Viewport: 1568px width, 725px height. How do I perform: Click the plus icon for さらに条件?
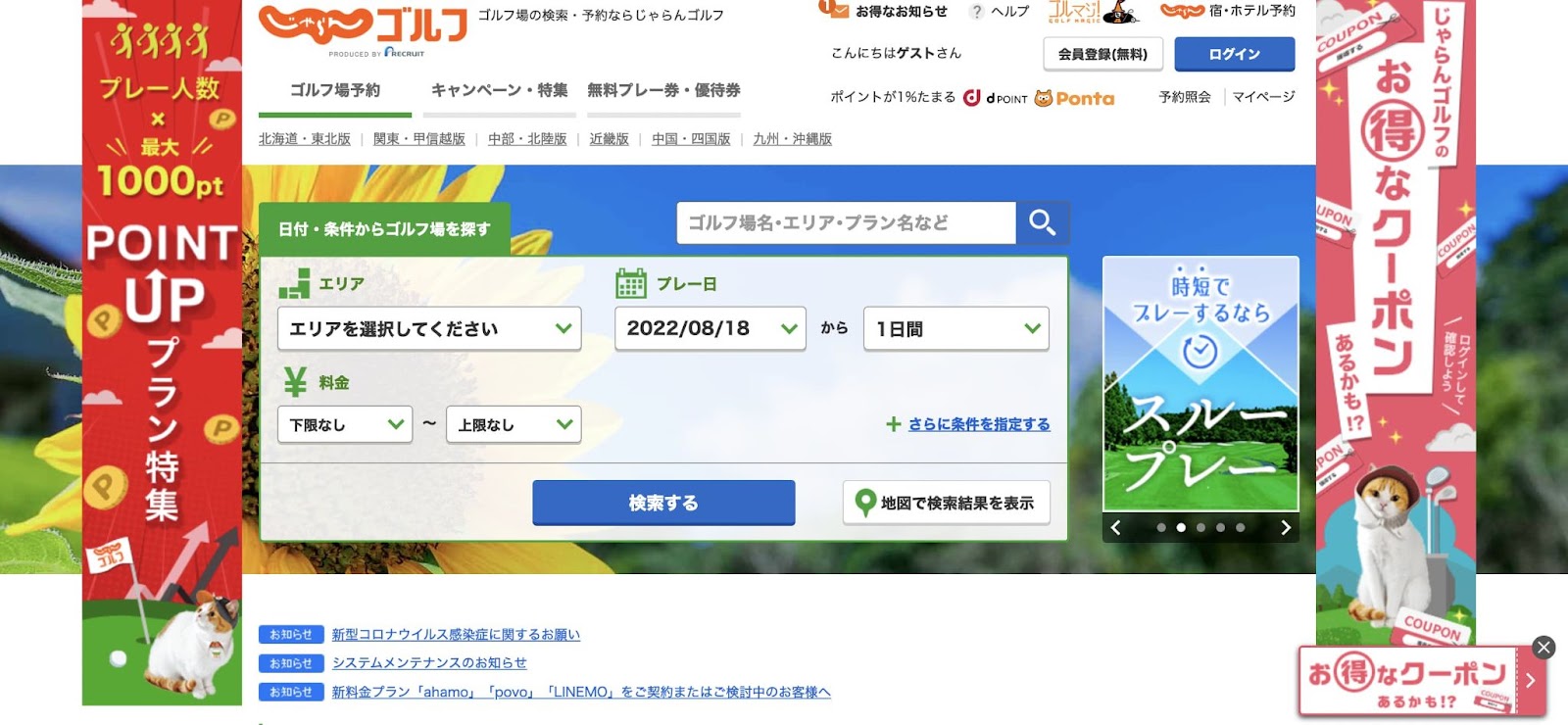893,424
